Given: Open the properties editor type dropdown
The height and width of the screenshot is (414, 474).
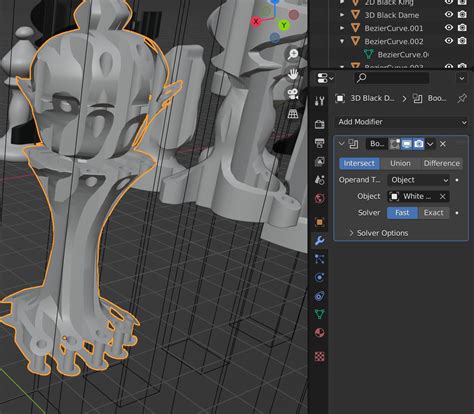Looking at the screenshot, I should click(325, 78).
